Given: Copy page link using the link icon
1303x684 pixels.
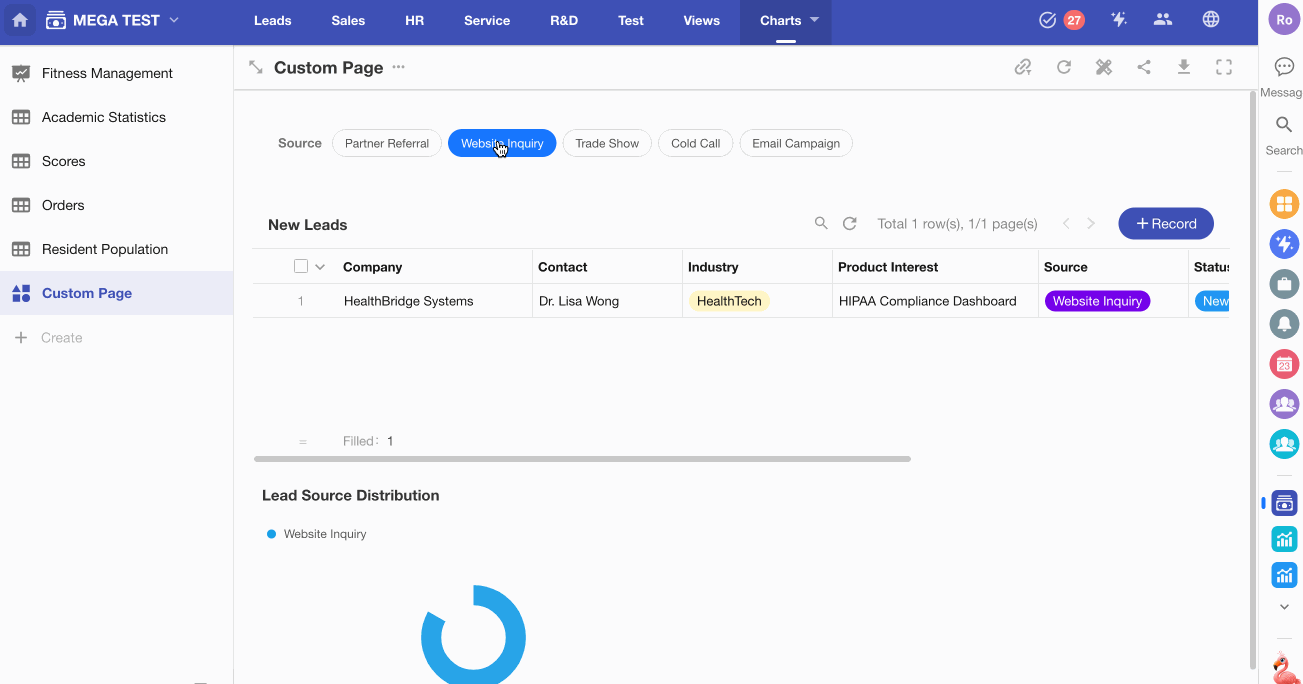Looking at the screenshot, I should click(1023, 67).
